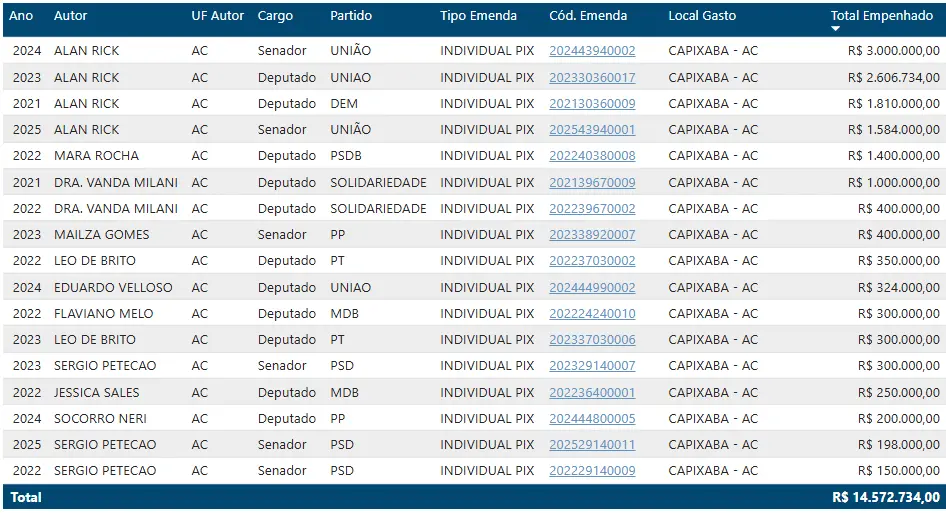The image size is (946, 513).
Task: Click the sort arrow under Total Empenhado
Action: tap(836, 29)
